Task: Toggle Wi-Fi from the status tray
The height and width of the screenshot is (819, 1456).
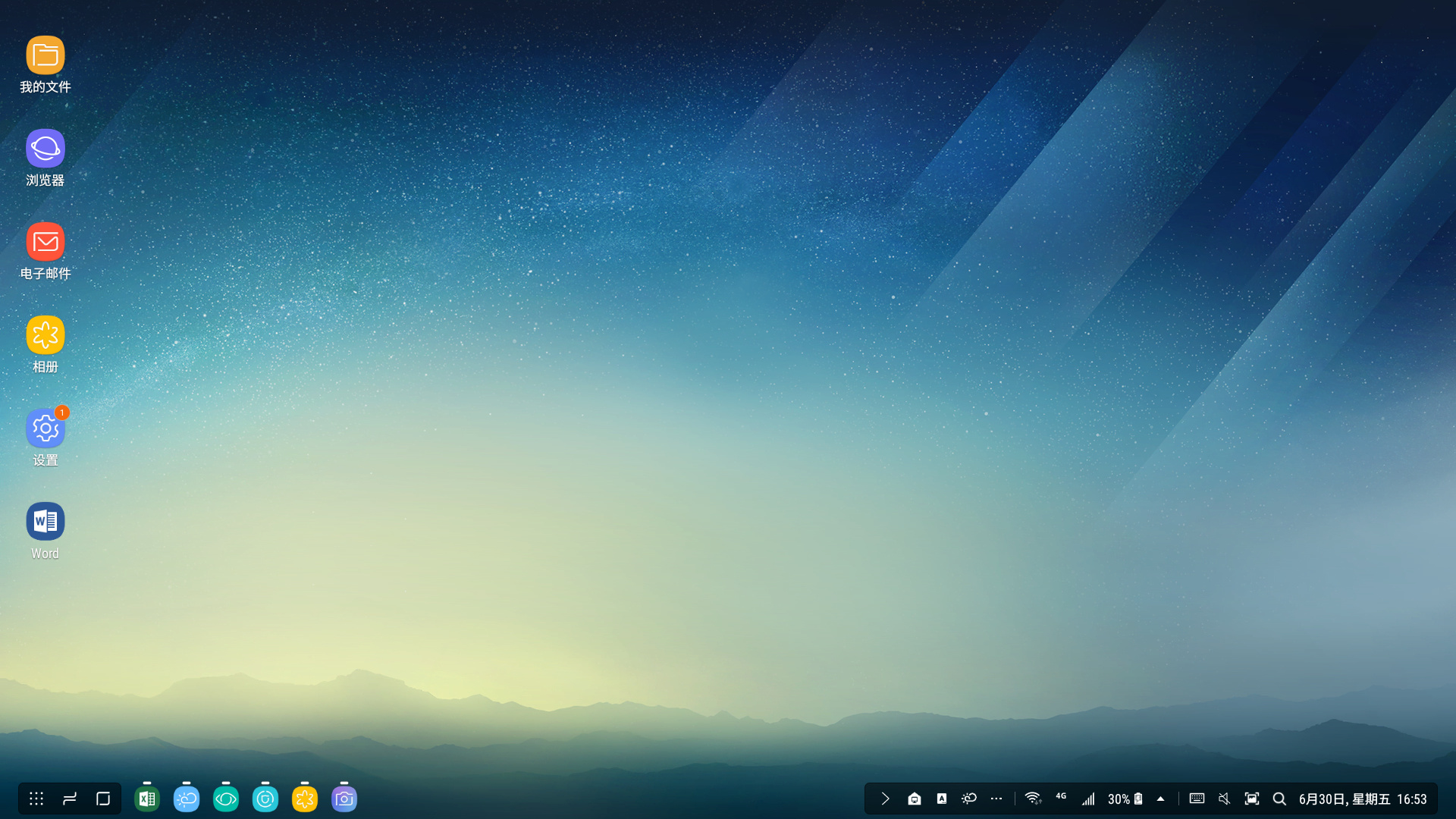Action: tap(1032, 799)
